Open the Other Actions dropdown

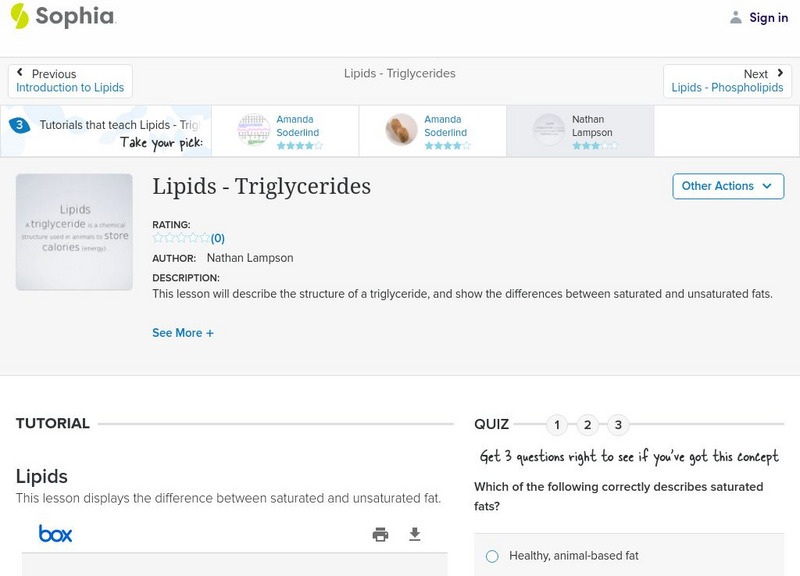pyautogui.click(x=726, y=186)
